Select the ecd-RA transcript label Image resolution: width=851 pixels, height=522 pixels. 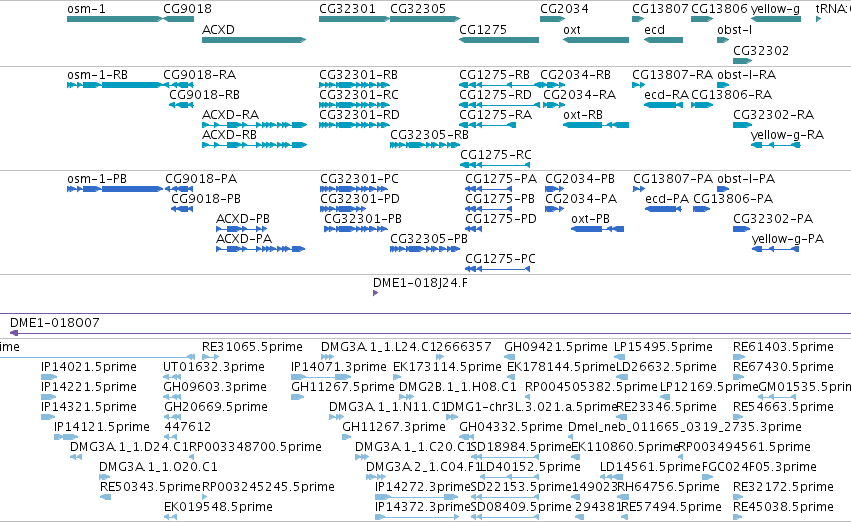point(666,95)
